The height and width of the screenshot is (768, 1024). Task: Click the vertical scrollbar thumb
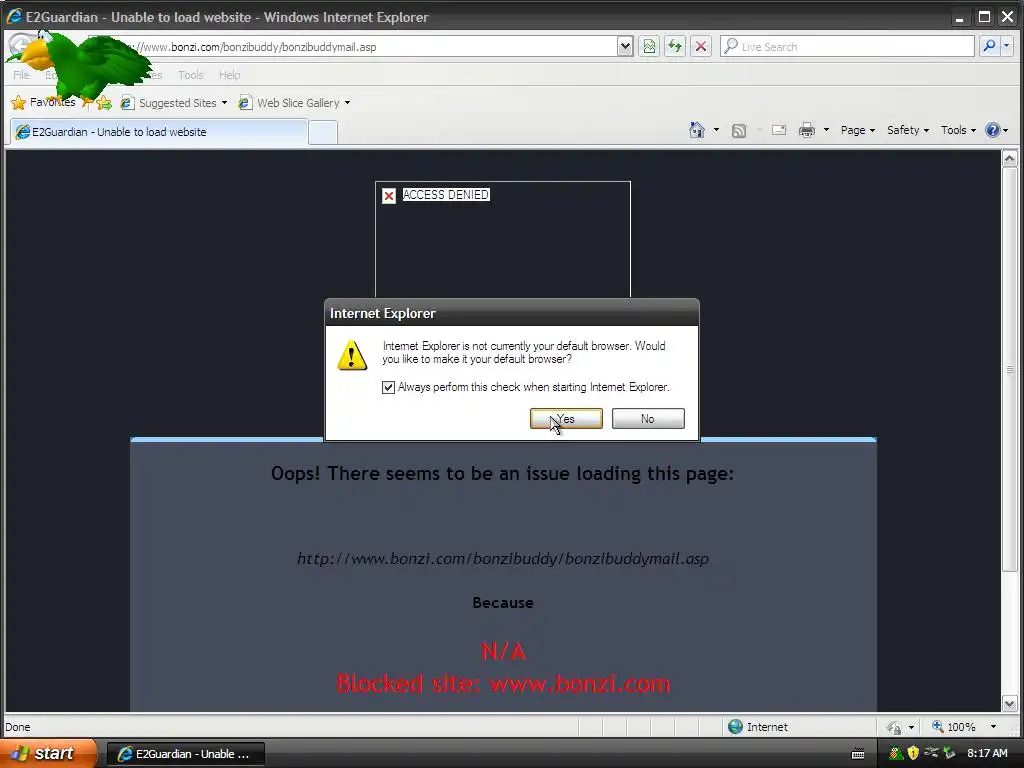click(x=1009, y=369)
